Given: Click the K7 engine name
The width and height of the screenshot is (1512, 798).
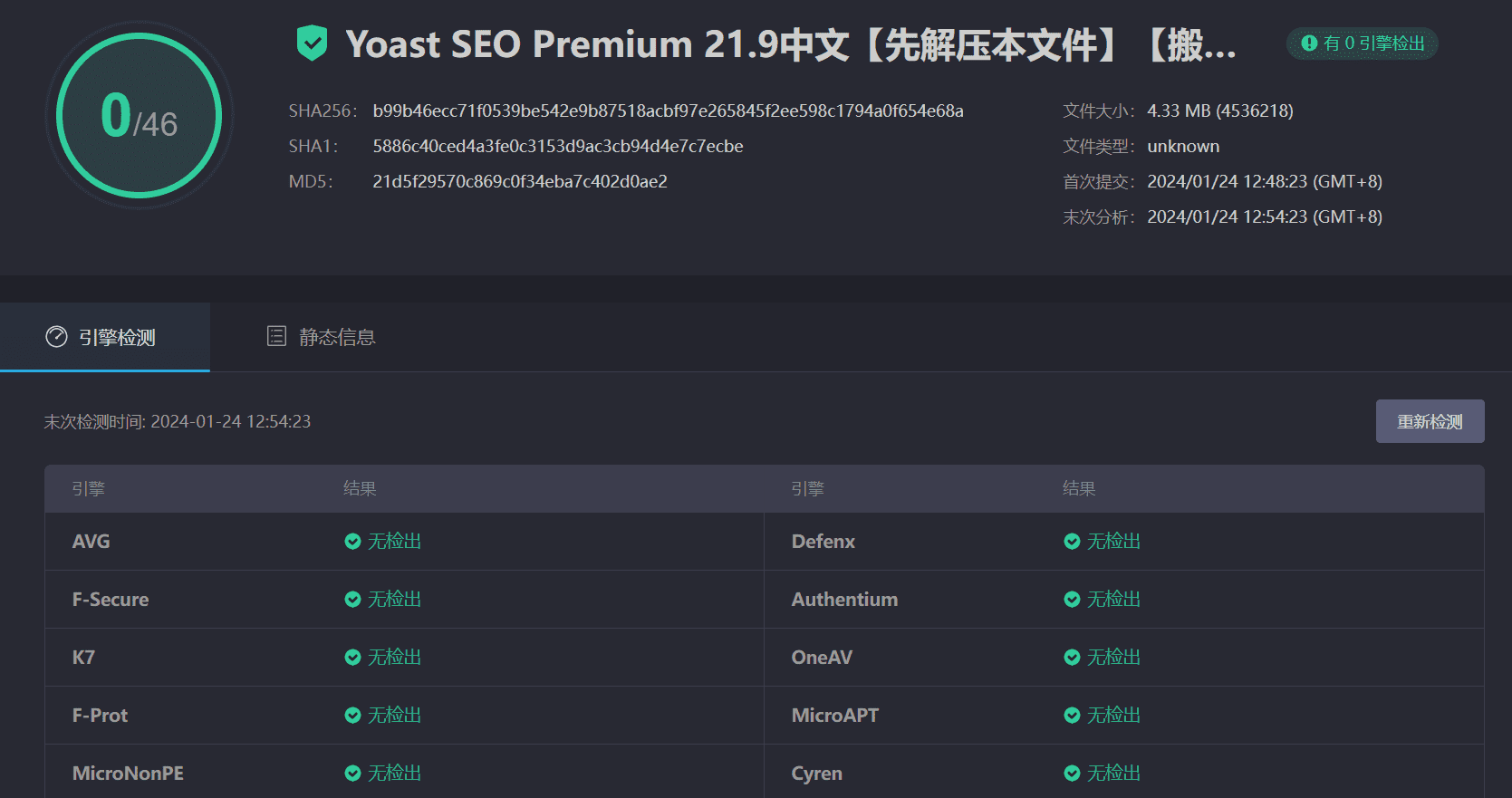Looking at the screenshot, I should [83, 657].
